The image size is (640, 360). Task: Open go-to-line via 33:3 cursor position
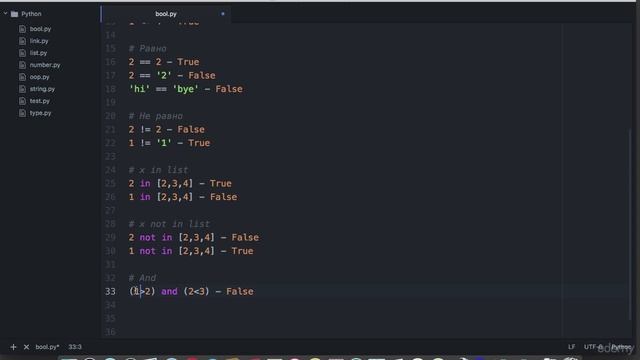(75, 347)
